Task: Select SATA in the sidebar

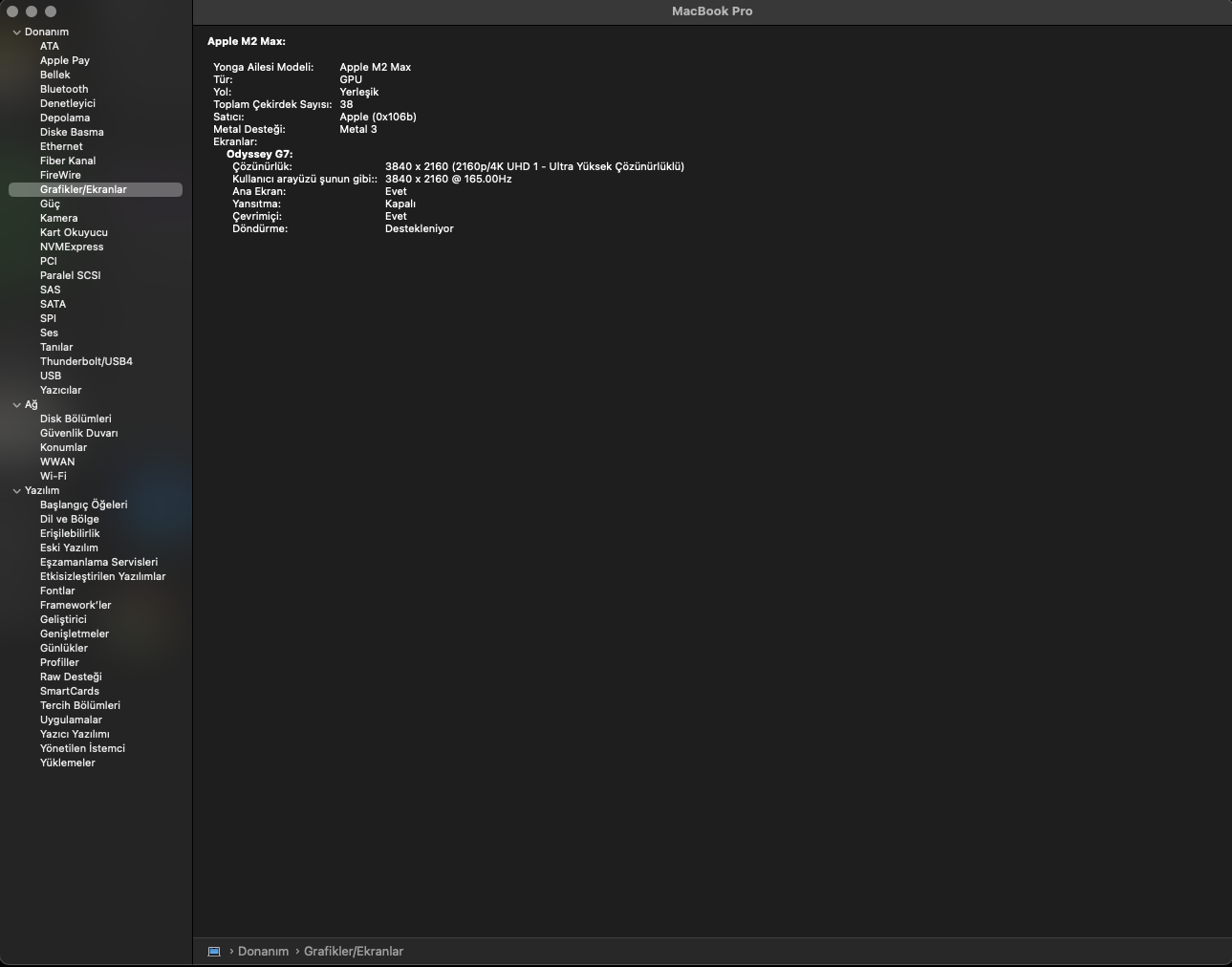Action: 54,304
